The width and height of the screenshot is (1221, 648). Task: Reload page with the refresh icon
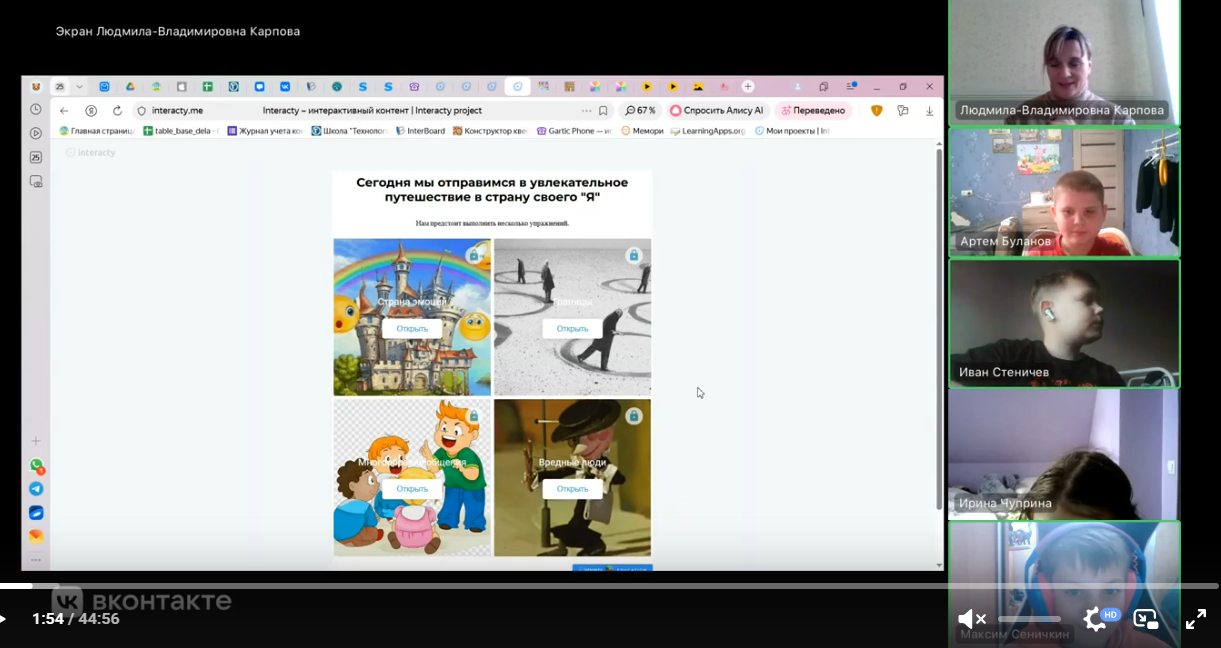[117, 111]
